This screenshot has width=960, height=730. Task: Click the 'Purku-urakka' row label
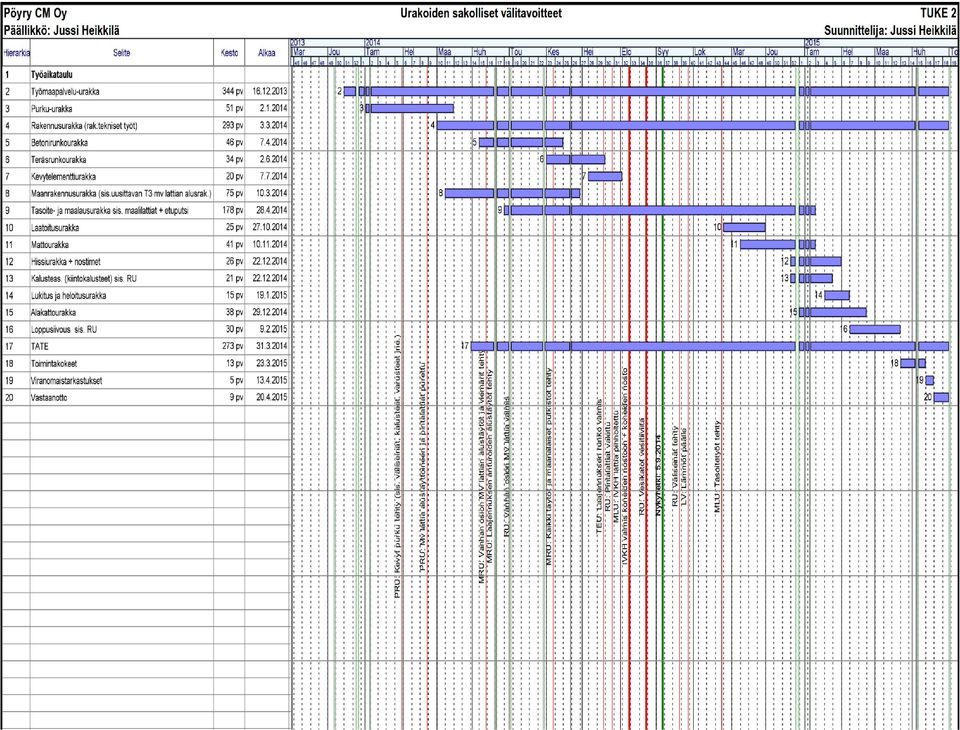coord(51,108)
